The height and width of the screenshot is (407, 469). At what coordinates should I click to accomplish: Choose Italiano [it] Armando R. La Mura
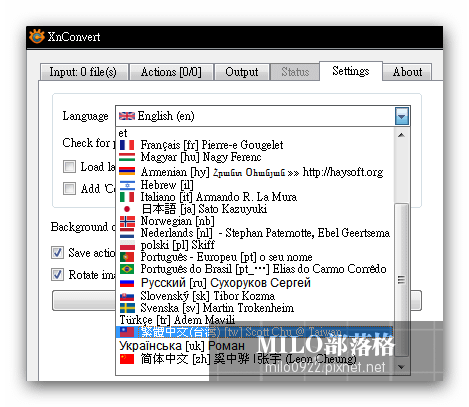pos(255,197)
